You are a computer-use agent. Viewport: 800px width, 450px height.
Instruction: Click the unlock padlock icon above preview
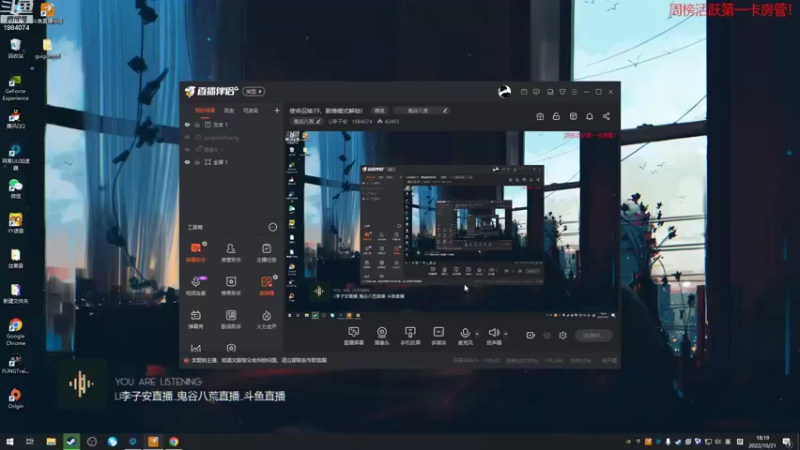[556, 116]
